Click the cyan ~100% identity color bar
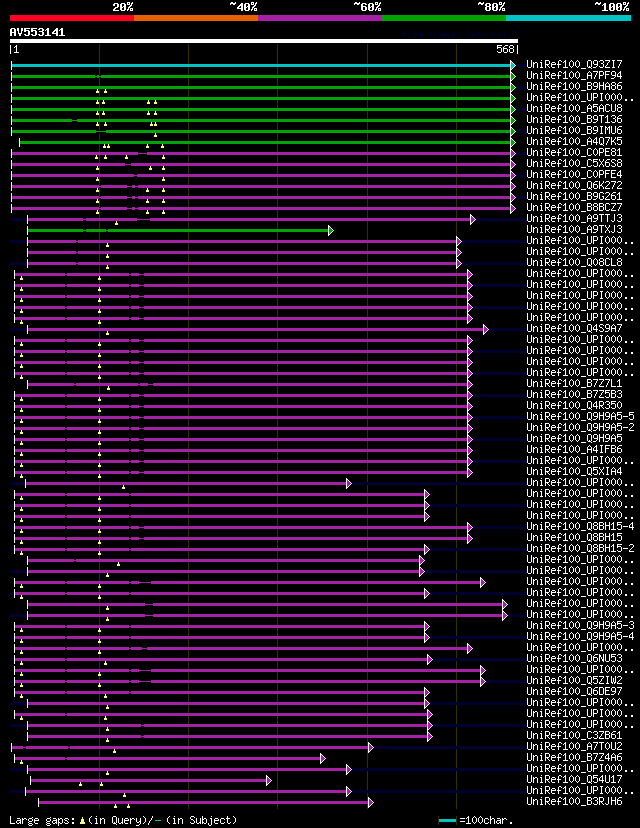 [568, 18]
